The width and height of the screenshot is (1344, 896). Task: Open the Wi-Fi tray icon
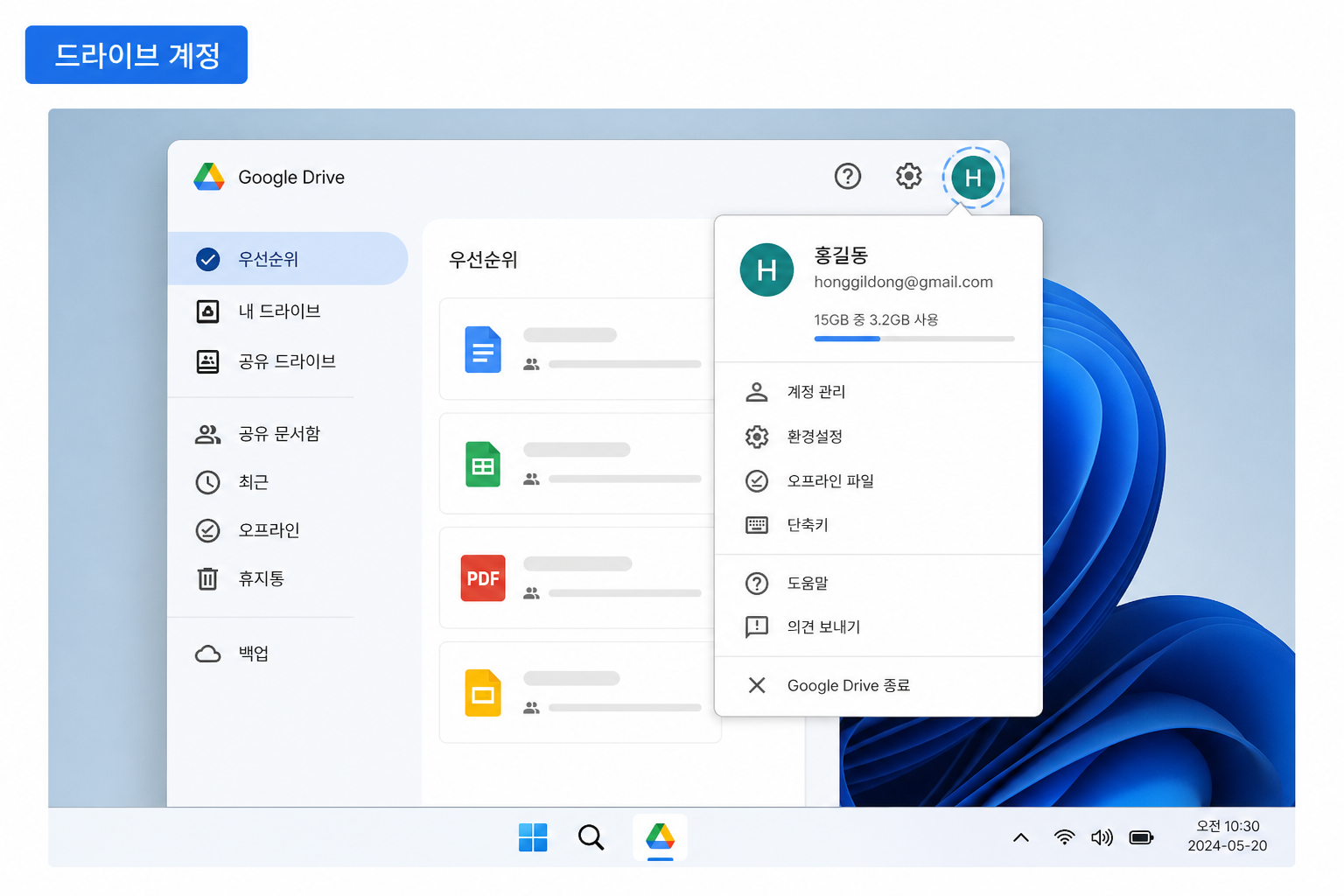[x=1064, y=837]
